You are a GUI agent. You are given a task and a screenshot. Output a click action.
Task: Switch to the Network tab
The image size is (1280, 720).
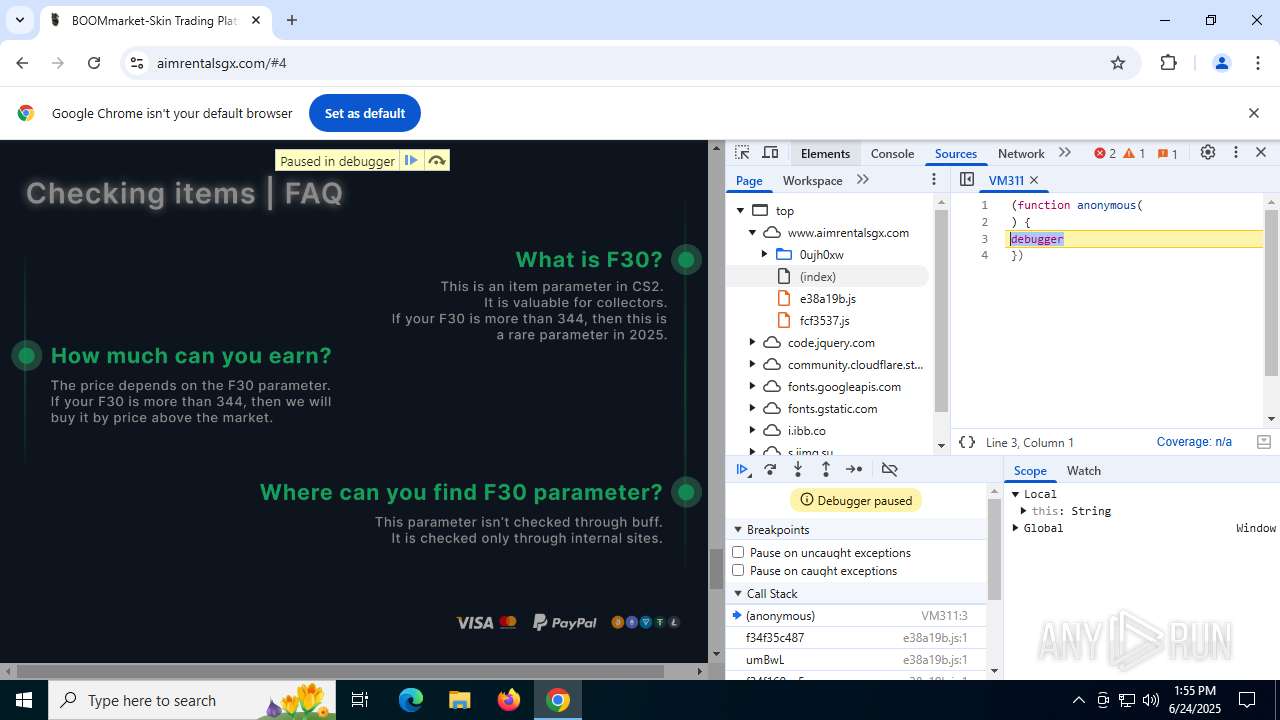(1021, 153)
